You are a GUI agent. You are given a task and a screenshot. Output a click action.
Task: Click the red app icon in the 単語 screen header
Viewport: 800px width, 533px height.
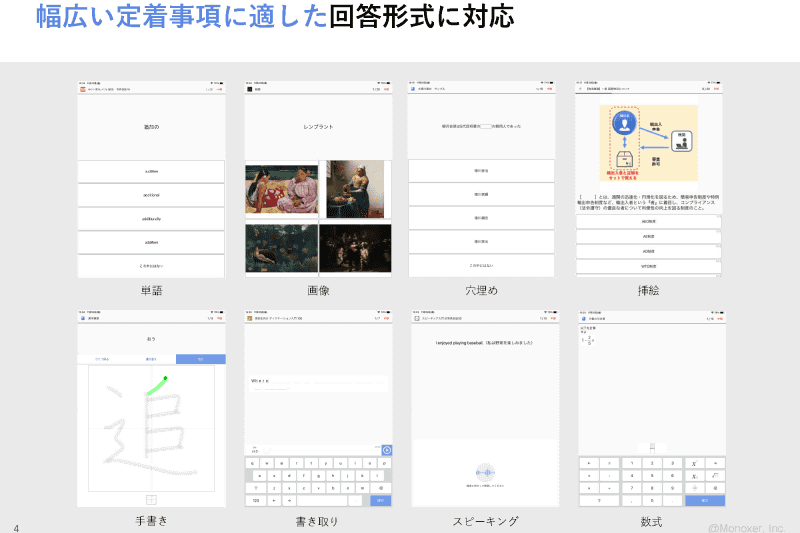[x=82, y=89]
